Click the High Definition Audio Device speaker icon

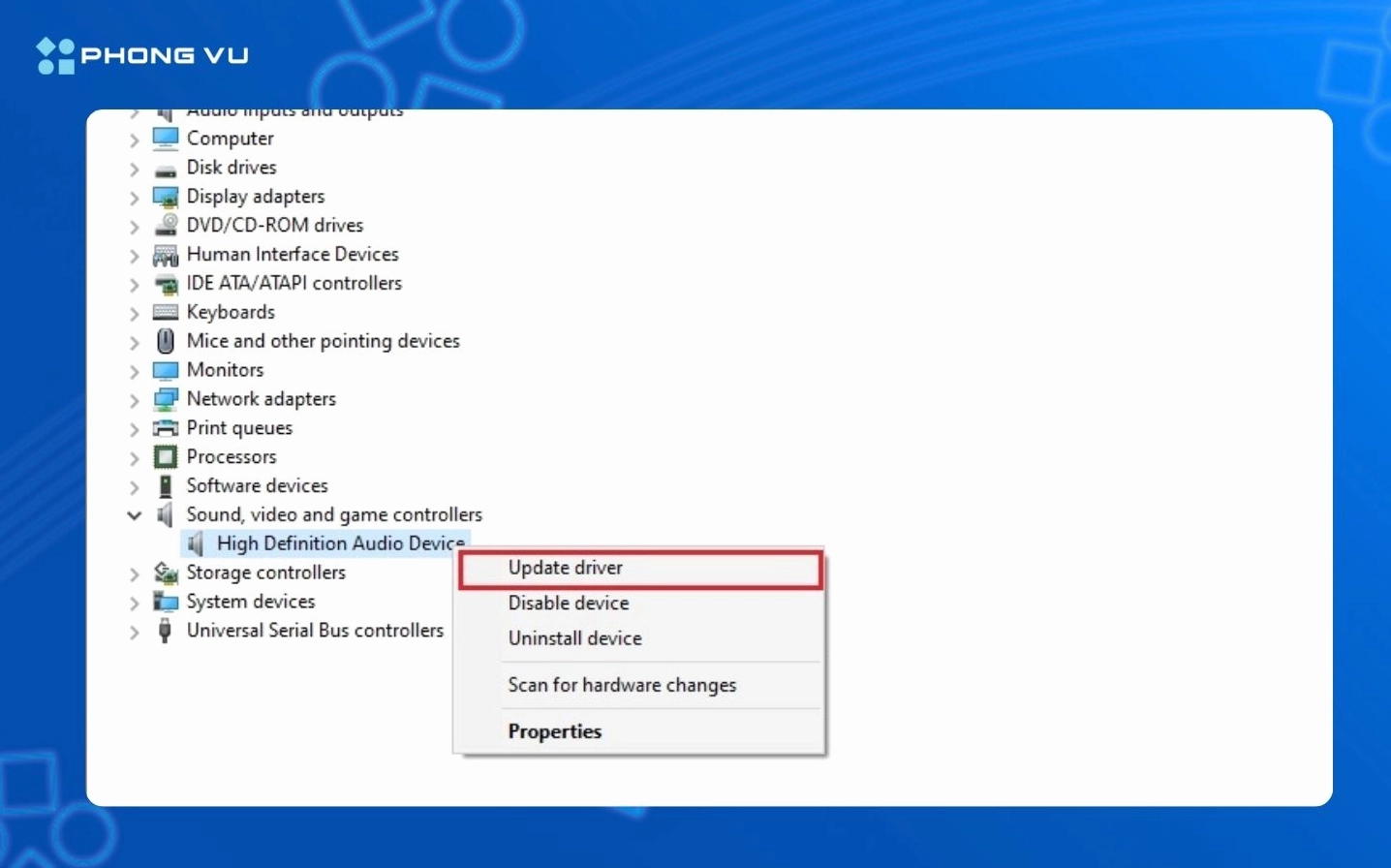(x=196, y=543)
